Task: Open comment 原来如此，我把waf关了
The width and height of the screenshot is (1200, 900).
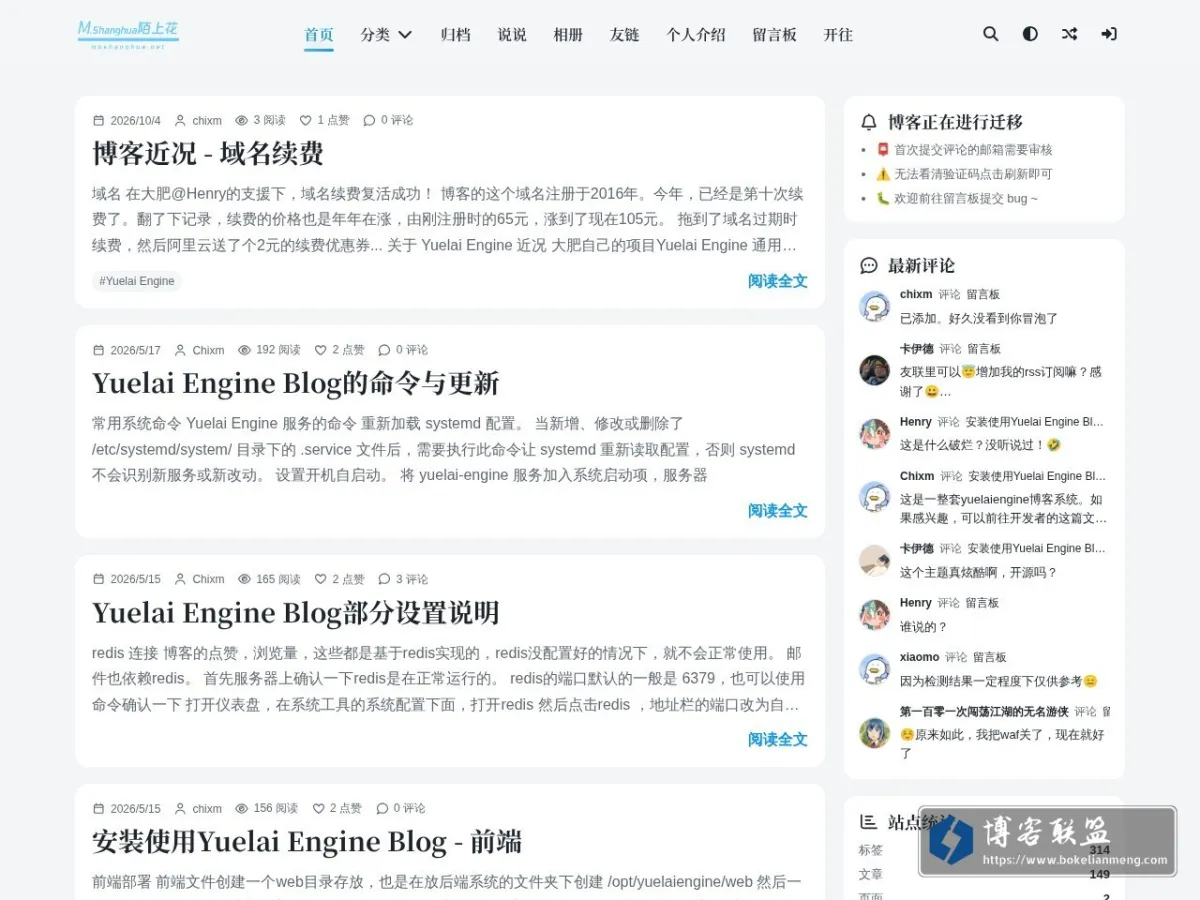Action: [x=1003, y=743]
